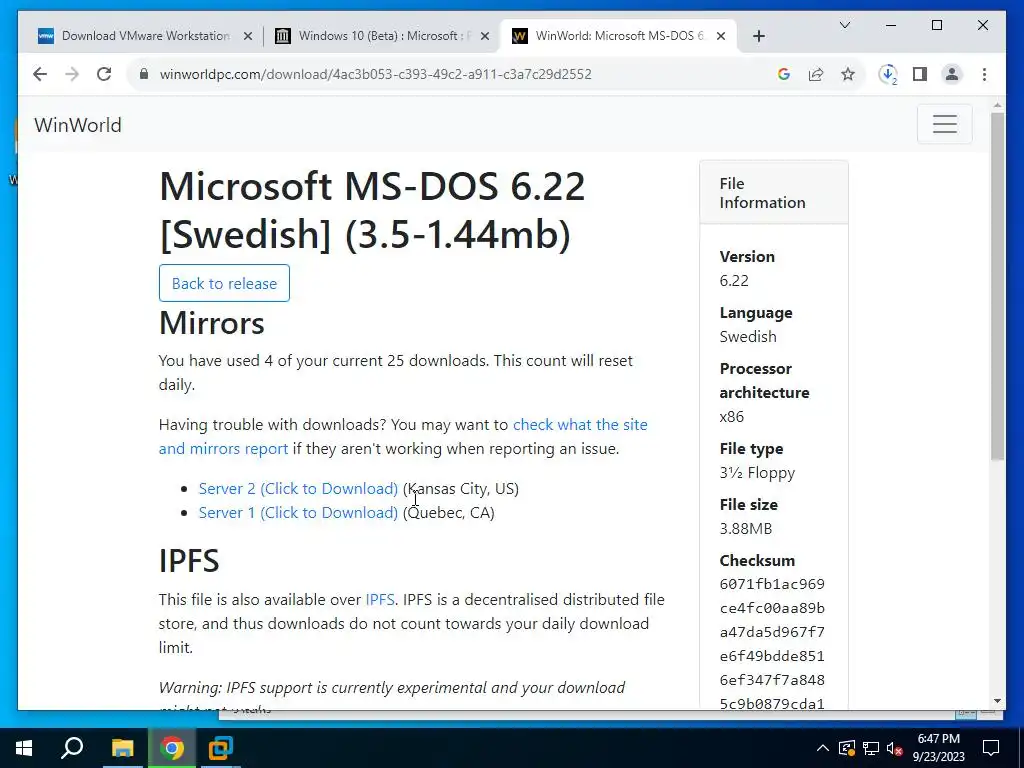The image size is (1024, 768).
Task: Open VMware Workstation from the taskbar
Action: click(x=221, y=748)
